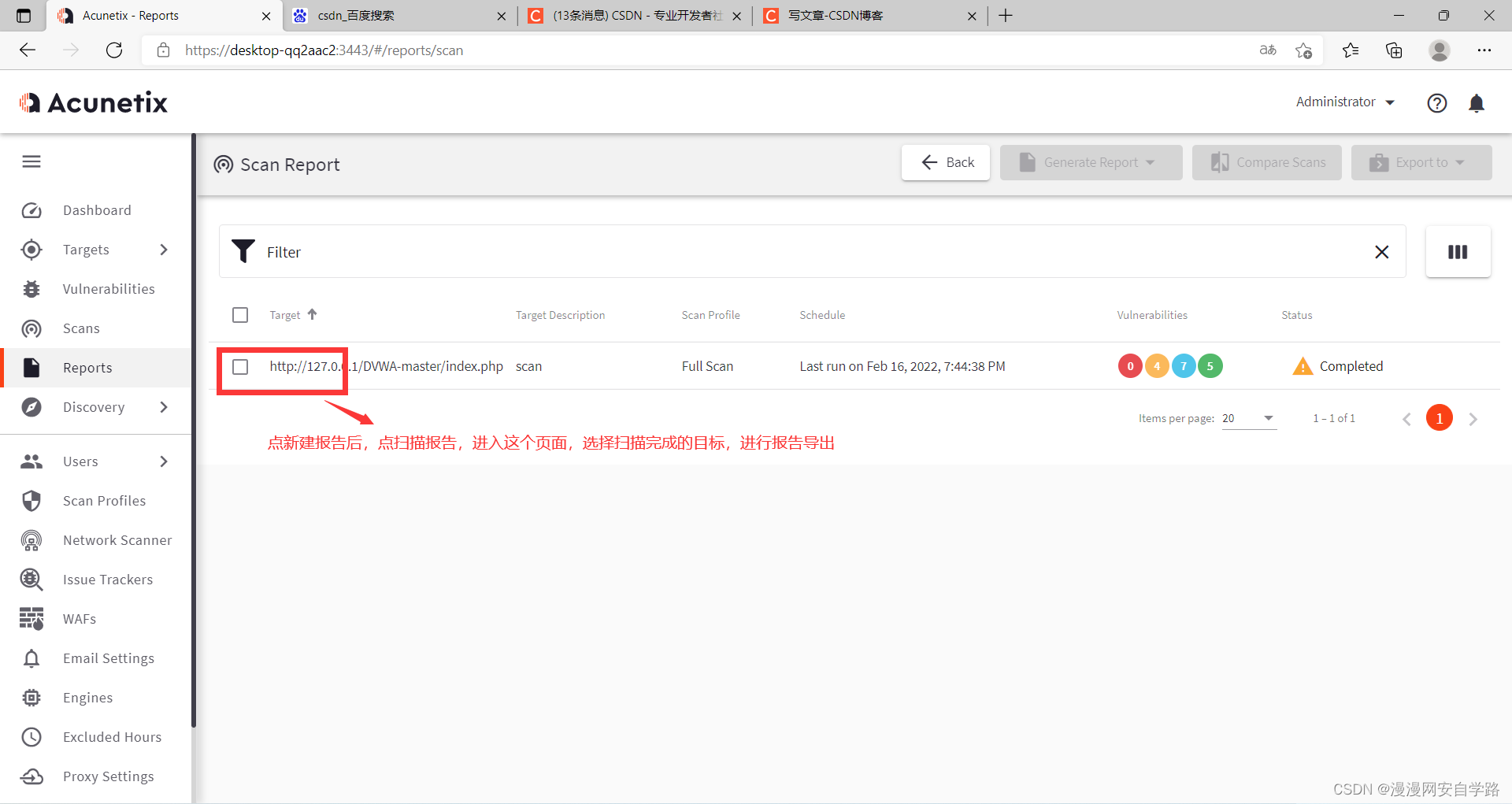Open the help question mark icon
Image resolution: width=1512 pixels, height=804 pixels.
pos(1437,103)
